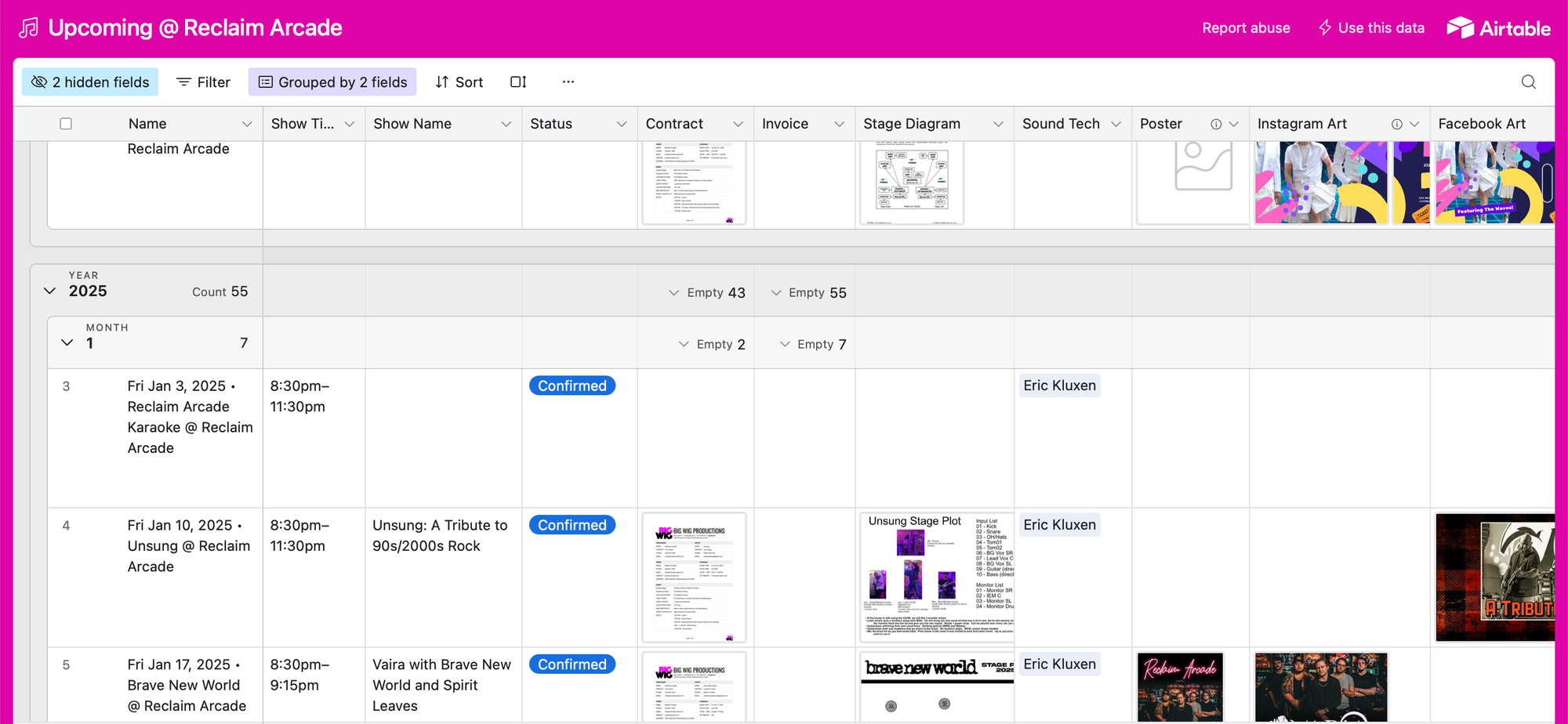Open the Stage Diagram column dropdown arrow
The height and width of the screenshot is (724, 1568).
998,124
